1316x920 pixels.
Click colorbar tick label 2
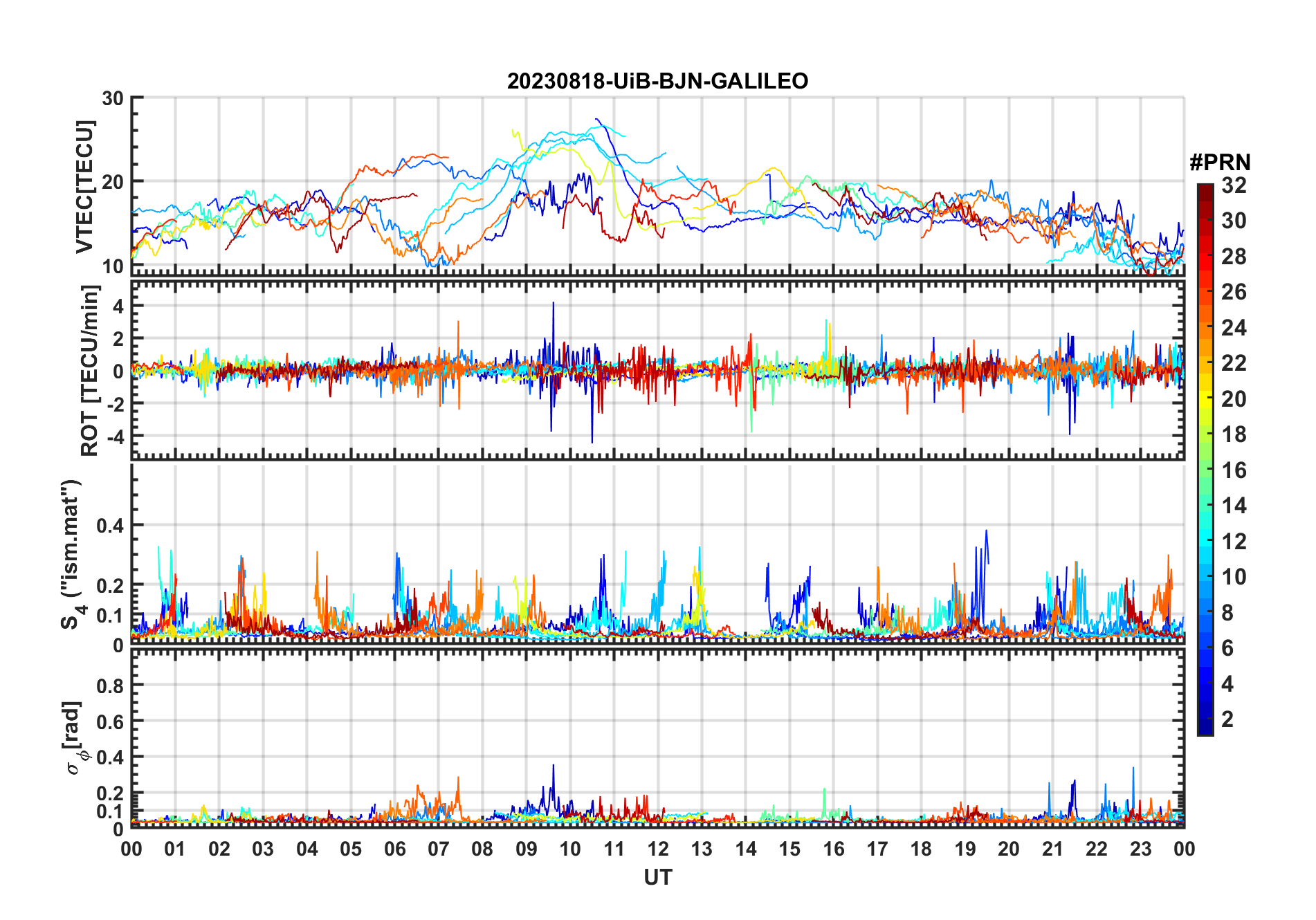coord(1227,719)
